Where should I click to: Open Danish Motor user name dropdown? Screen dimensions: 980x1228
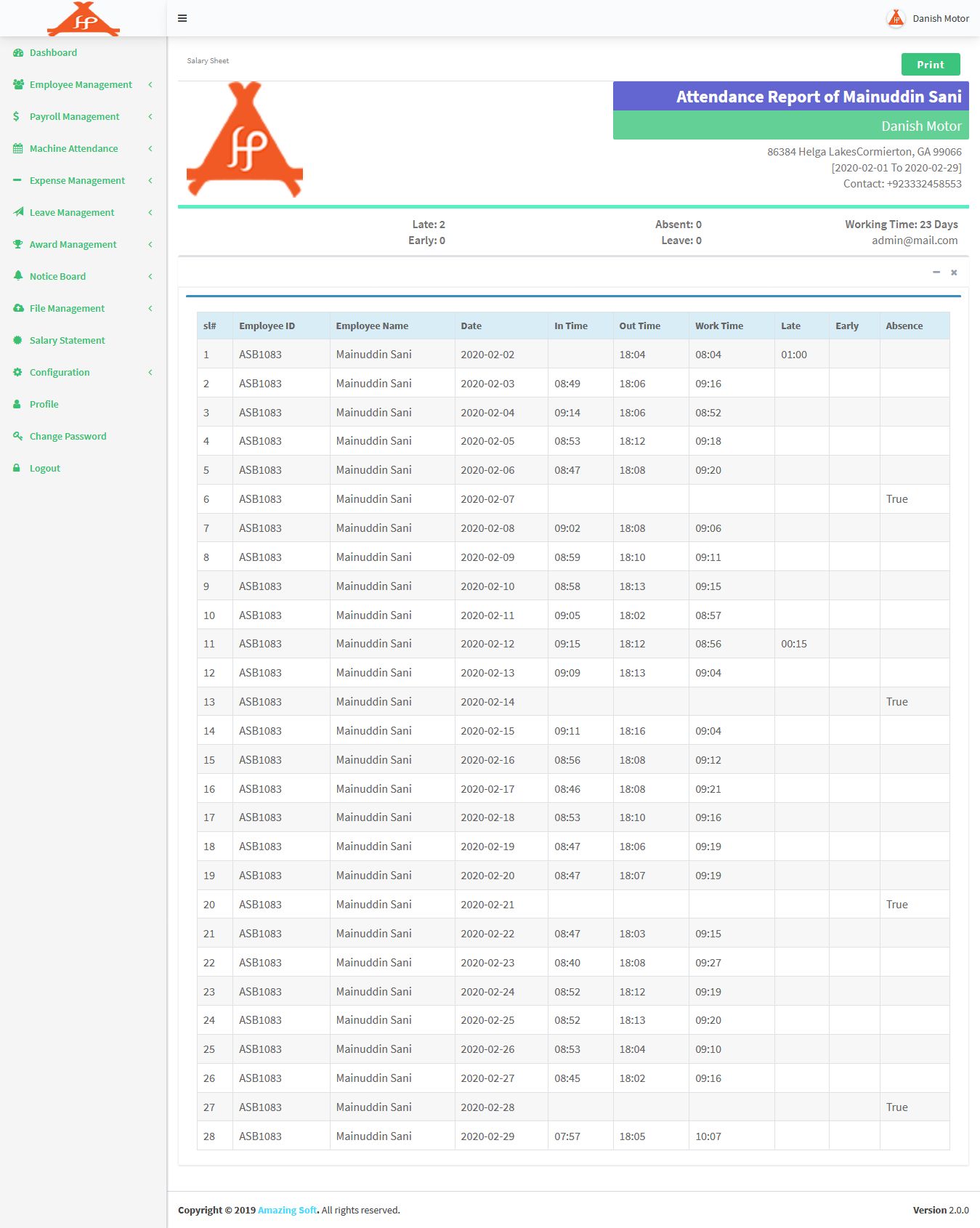[941, 19]
